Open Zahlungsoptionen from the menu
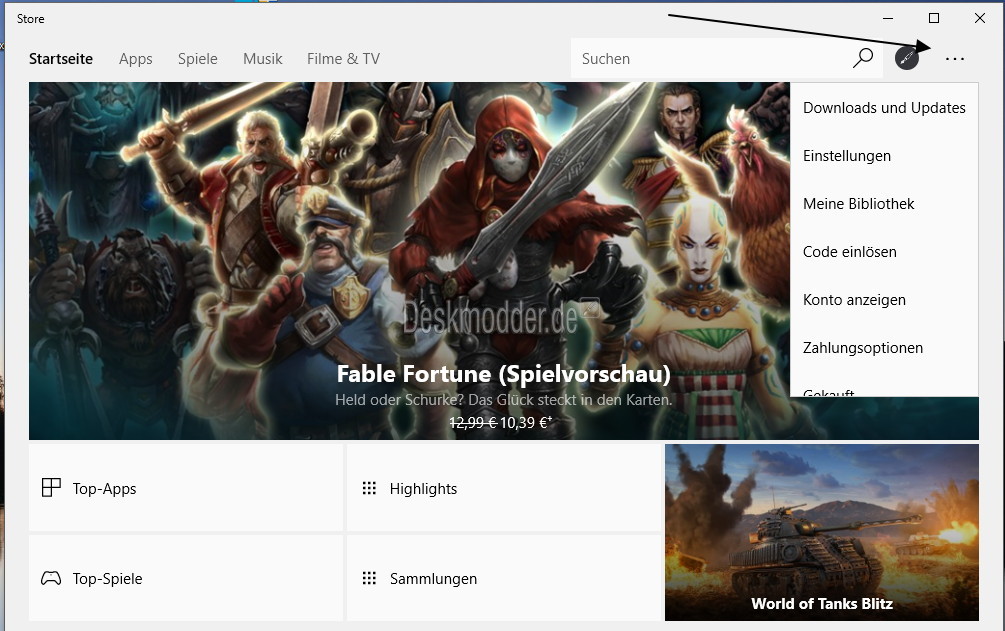1005x631 pixels. [885, 348]
